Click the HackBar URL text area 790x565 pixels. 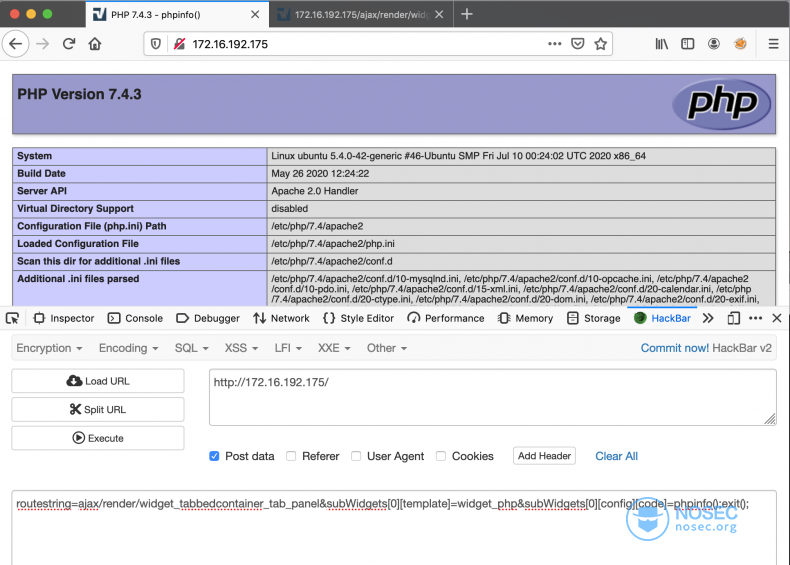click(x=493, y=397)
